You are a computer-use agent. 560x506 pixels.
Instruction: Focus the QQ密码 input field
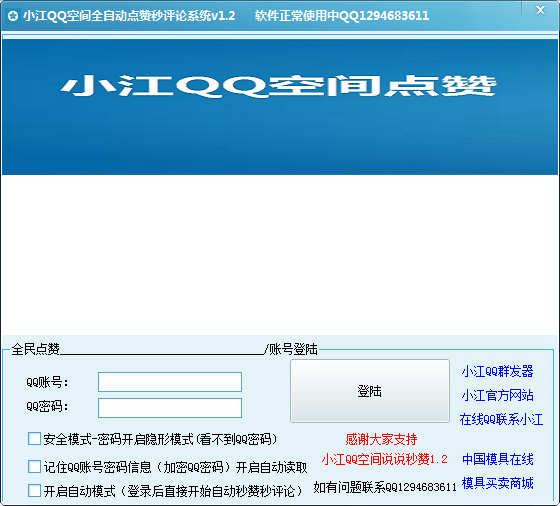(x=170, y=408)
